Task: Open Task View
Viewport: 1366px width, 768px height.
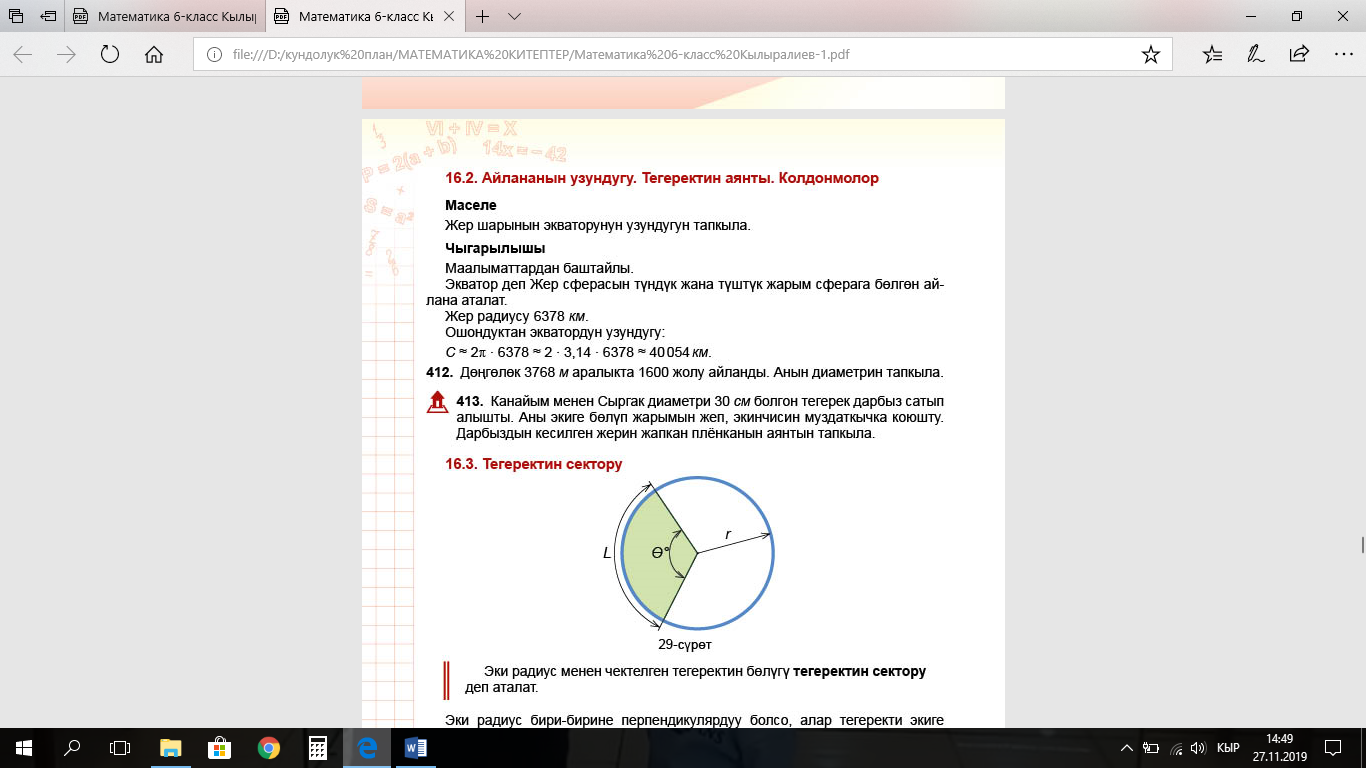Action: 120,747
